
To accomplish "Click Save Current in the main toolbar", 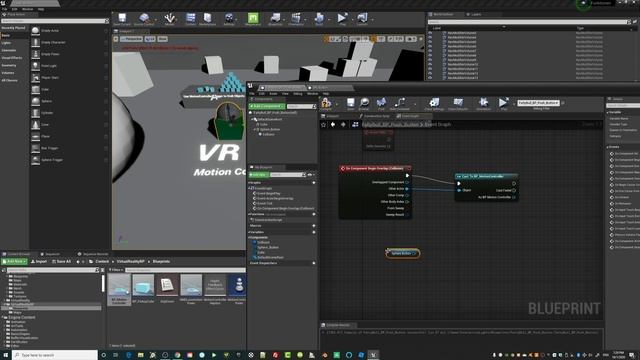I will pos(122,19).
